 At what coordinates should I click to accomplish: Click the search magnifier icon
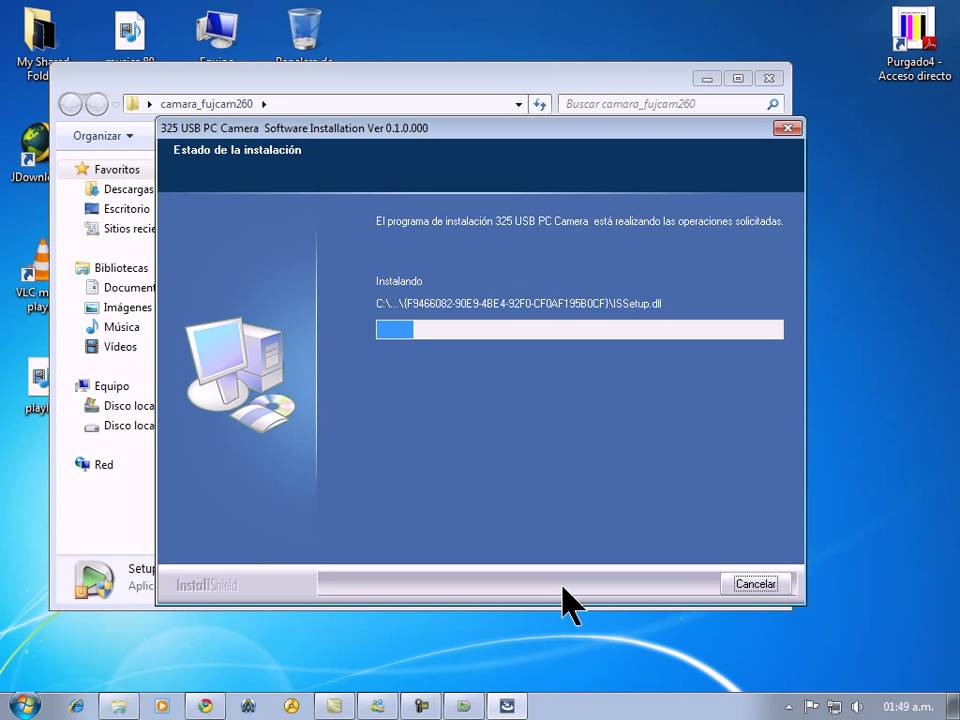coord(773,104)
